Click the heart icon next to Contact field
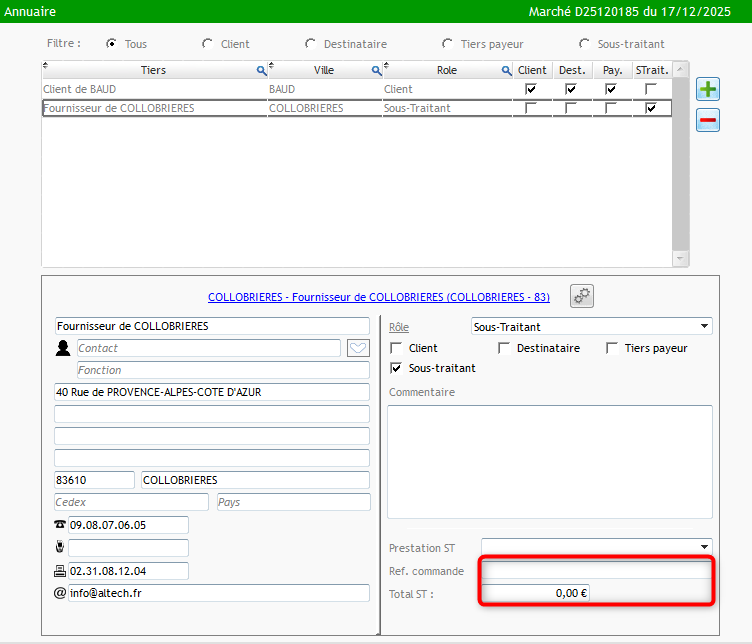The image size is (752, 644). tap(358, 348)
